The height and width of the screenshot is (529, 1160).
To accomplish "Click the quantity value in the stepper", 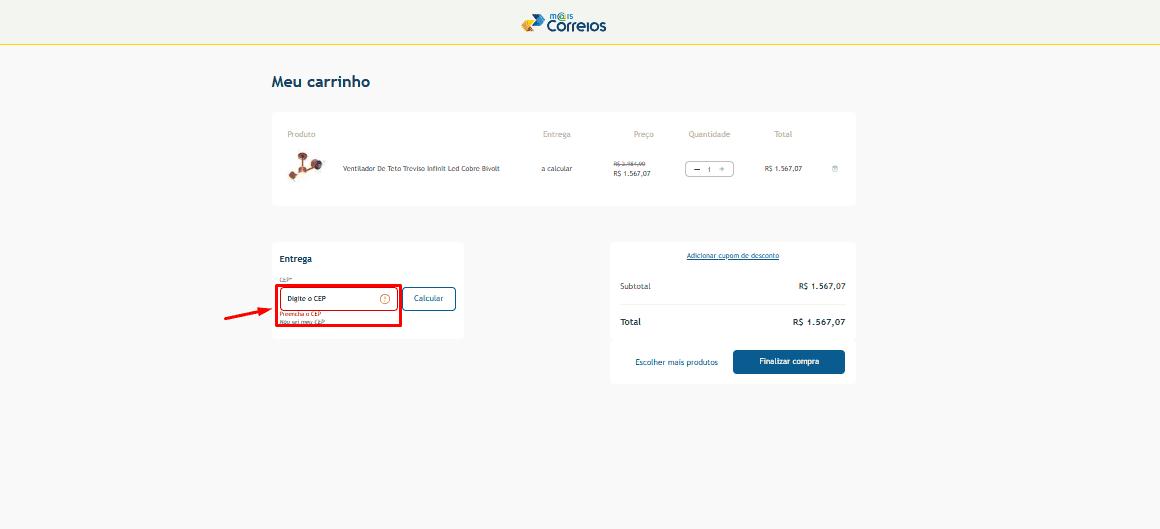I will [x=709, y=169].
